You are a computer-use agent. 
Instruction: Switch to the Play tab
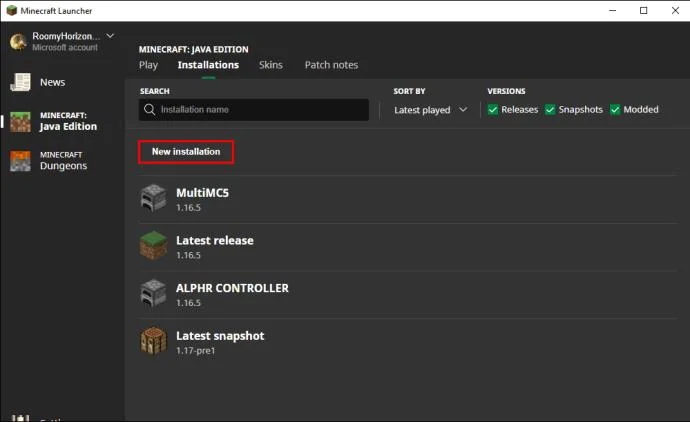[x=148, y=65]
